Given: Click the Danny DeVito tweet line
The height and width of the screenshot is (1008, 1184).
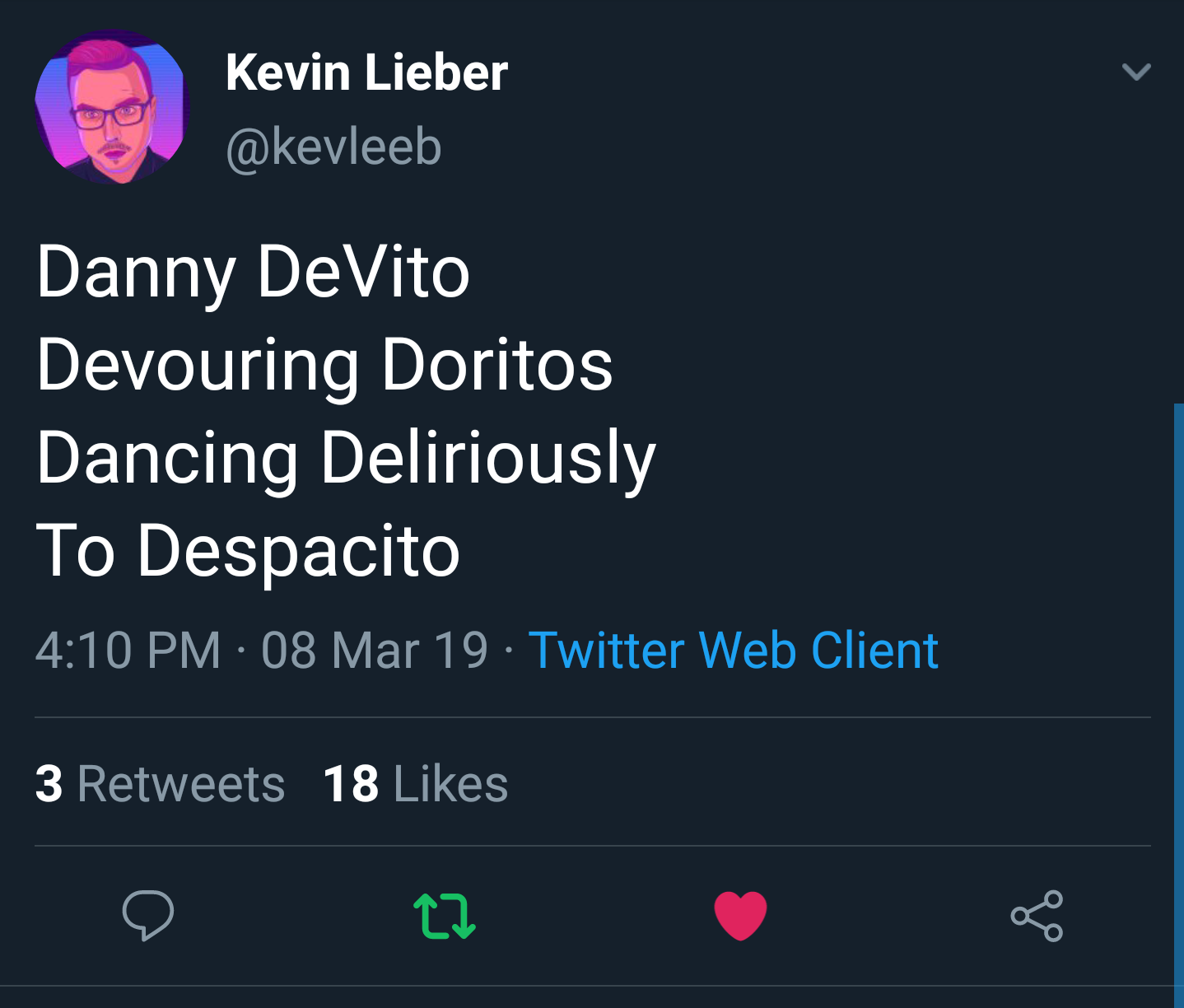Looking at the screenshot, I should coord(254,273).
